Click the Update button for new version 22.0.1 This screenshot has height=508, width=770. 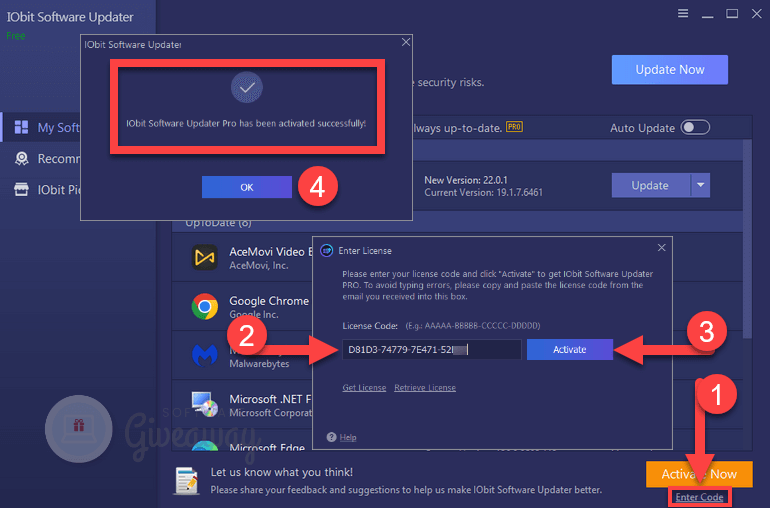(650, 185)
